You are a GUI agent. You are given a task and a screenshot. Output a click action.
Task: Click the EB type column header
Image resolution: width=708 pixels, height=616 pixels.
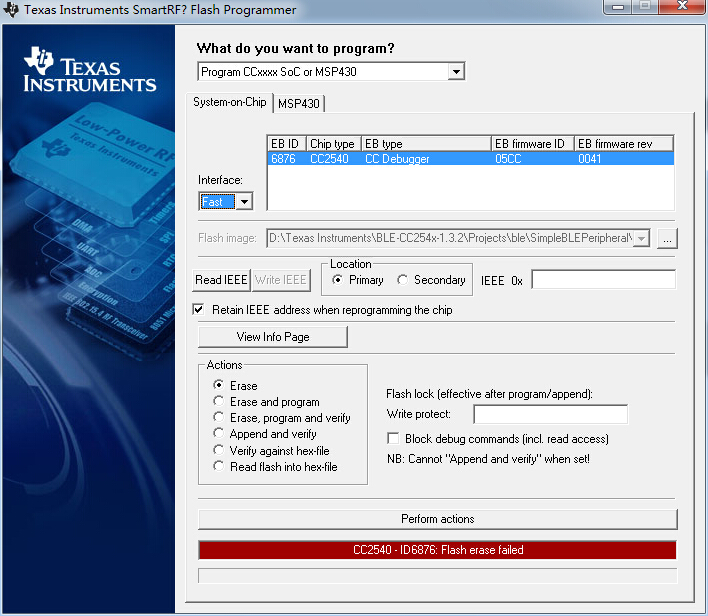coord(426,144)
